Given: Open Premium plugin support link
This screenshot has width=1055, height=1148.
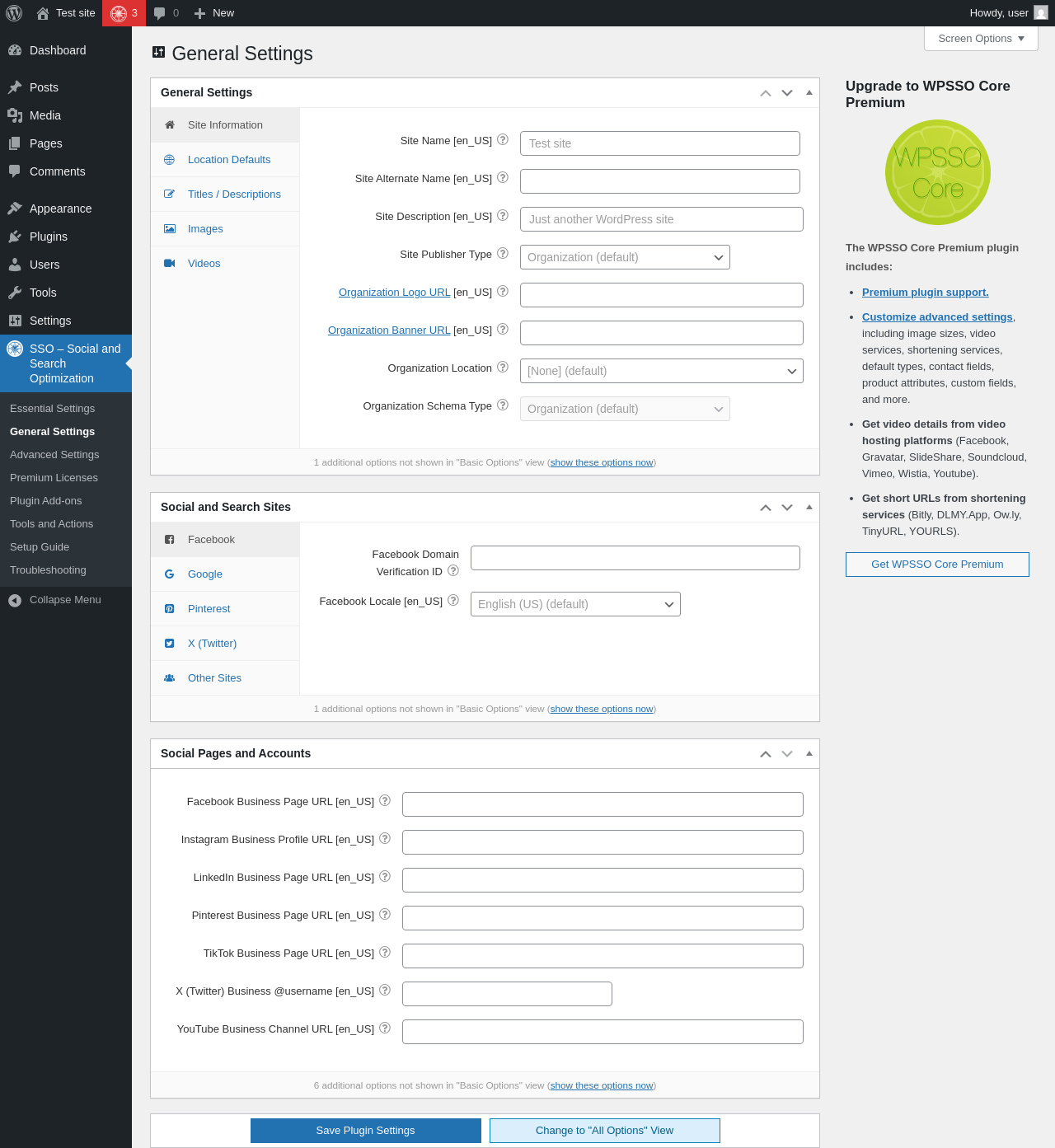Looking at the screenshot, I should (926, 293).
